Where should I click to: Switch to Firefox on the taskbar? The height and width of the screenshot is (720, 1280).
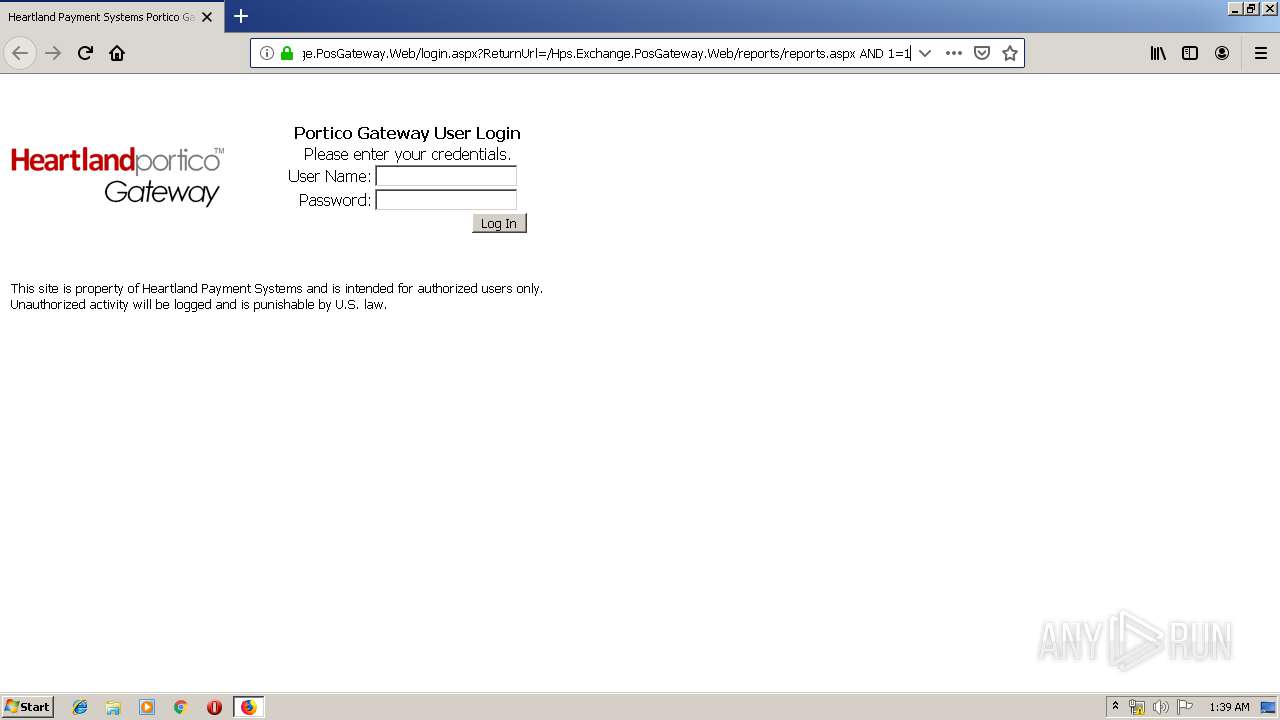[248, 707]
